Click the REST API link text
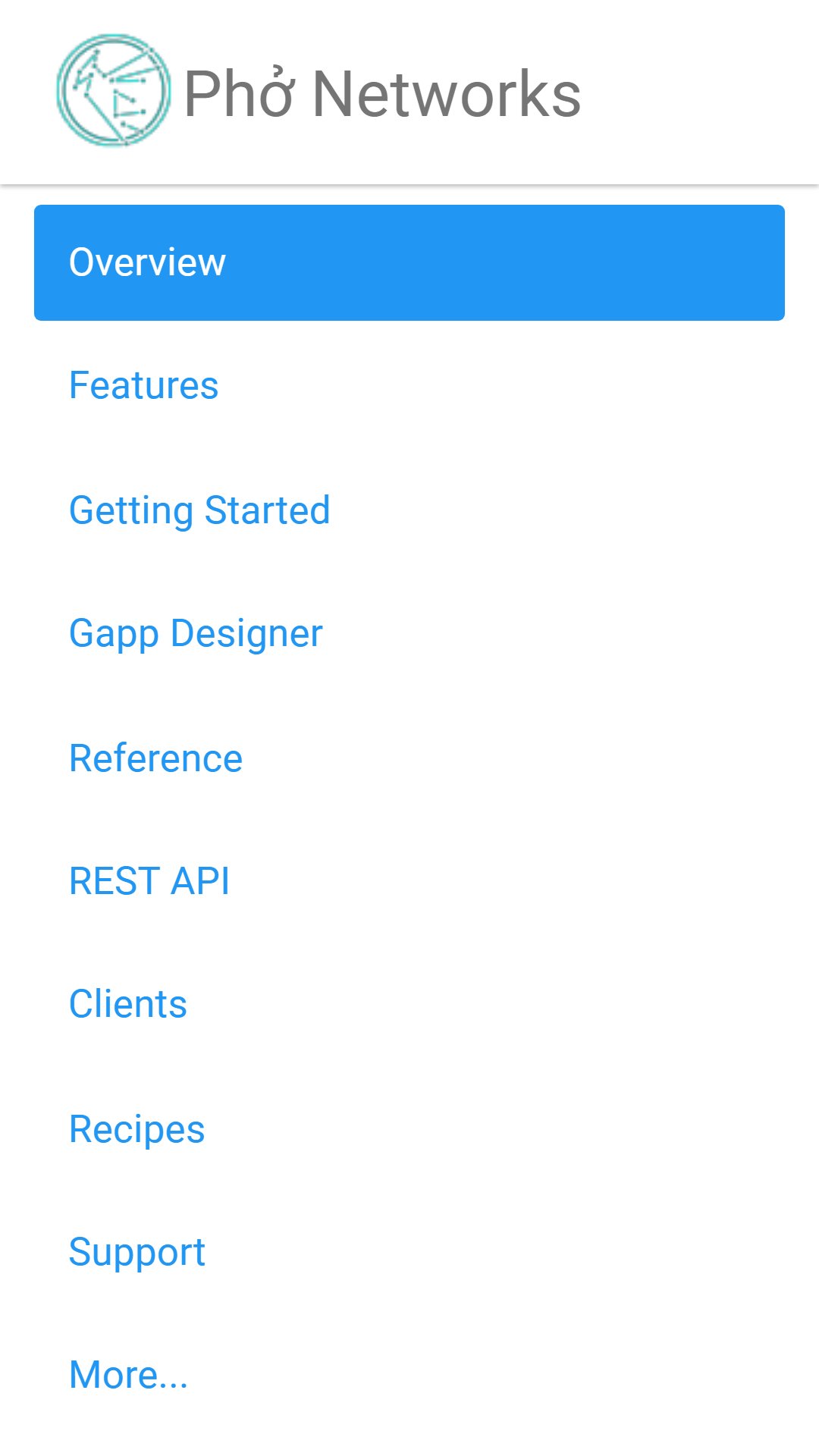This screenshot has width=819, height=1456. coord(149,881)
